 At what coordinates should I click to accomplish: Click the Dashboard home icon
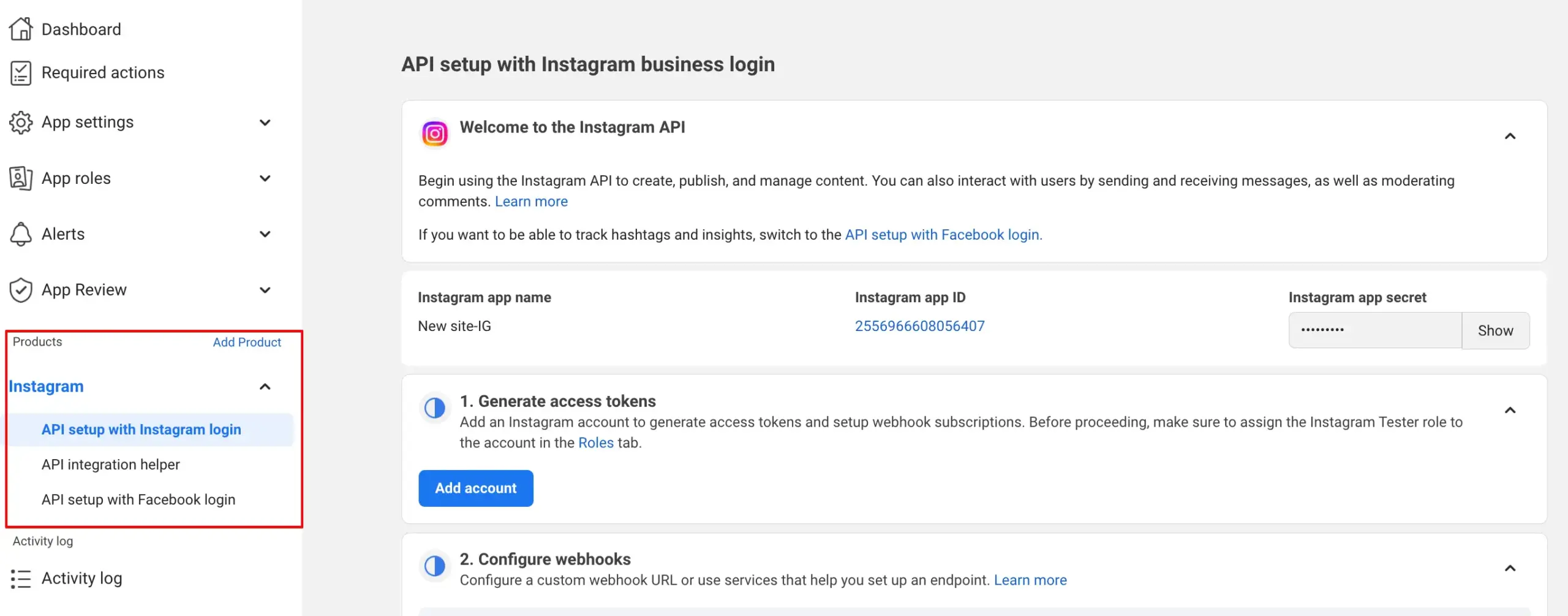click(x=21, y=29)
